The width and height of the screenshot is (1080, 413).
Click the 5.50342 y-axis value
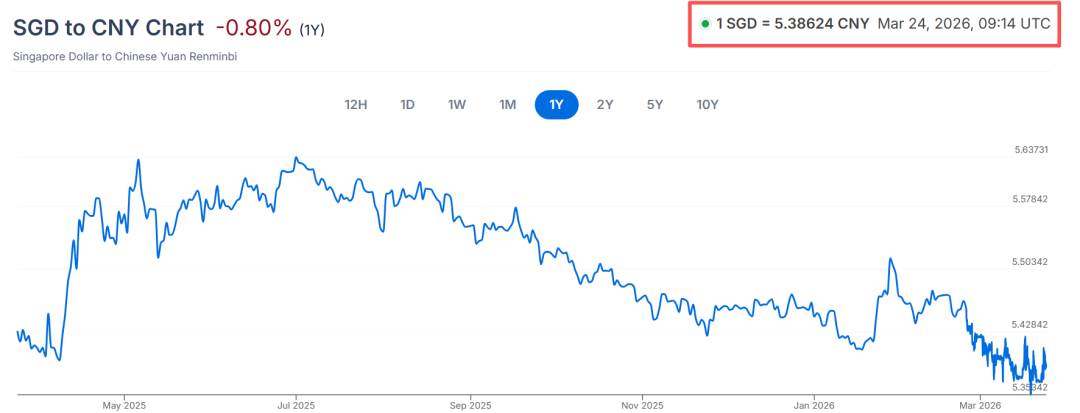pyautogui.click(x=1030, y=262)
